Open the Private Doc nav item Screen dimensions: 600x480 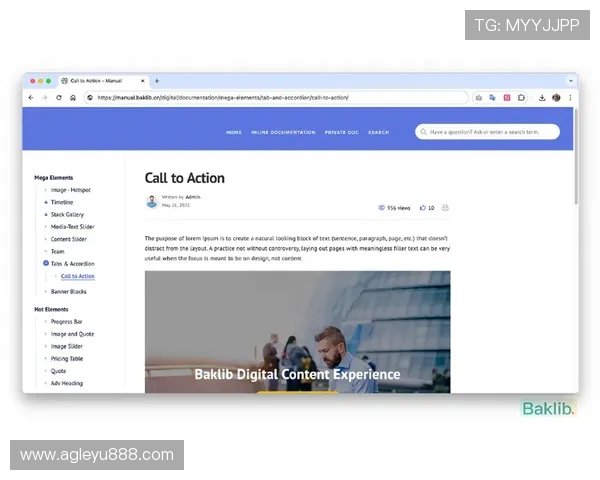point(341,132)
